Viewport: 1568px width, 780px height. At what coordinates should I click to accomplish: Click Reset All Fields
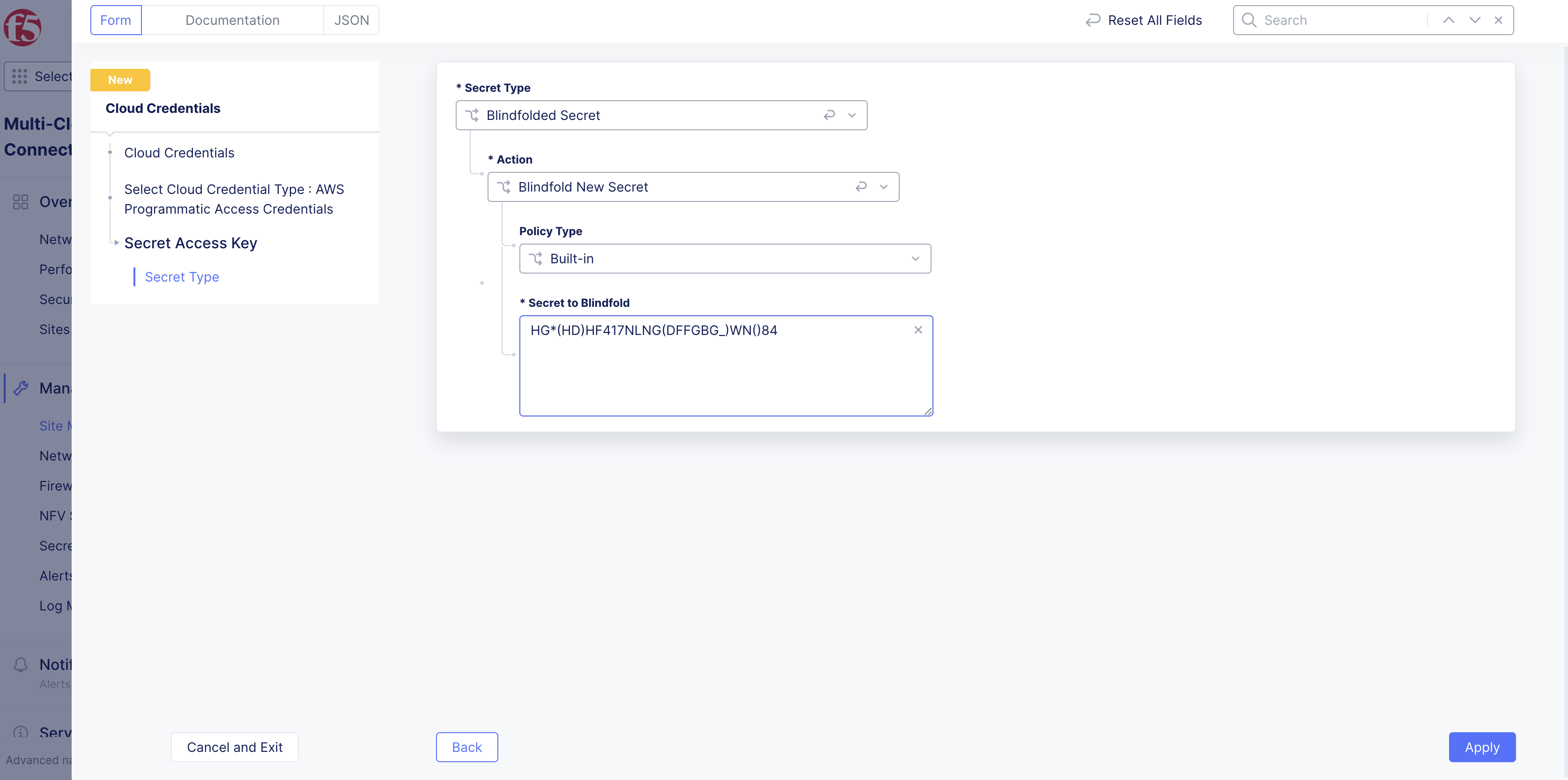(x=1143, y=20)
